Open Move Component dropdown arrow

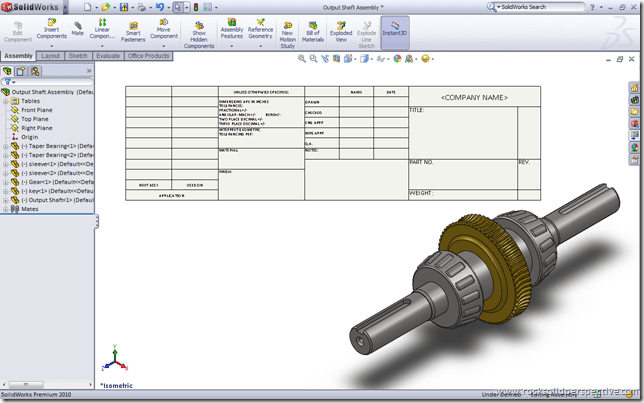coord(163,46)
